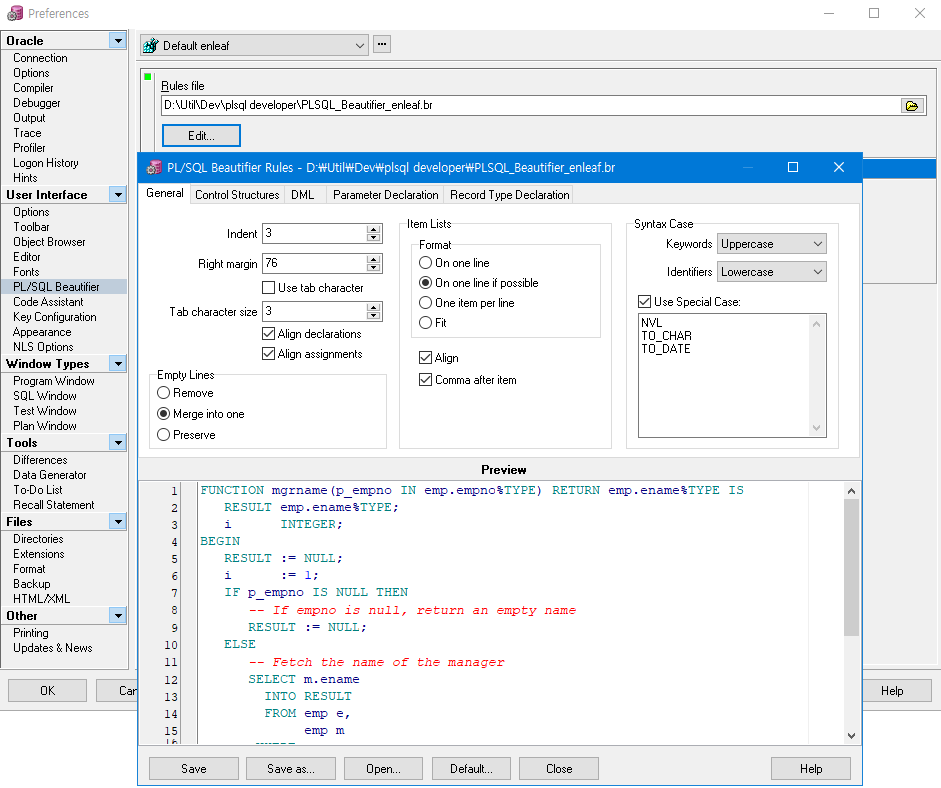
Task: Increment Tab character size with up arrow
Action: click(374, 307)
